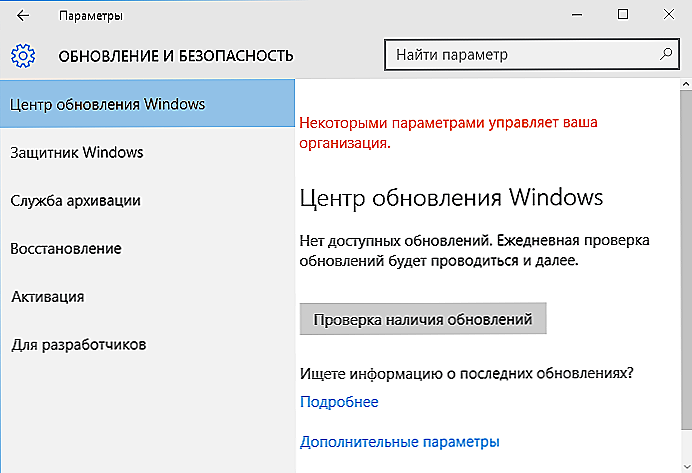Close the Параметры window
Viewport: 692px width, 473px height.
click(x=669, y=15)
